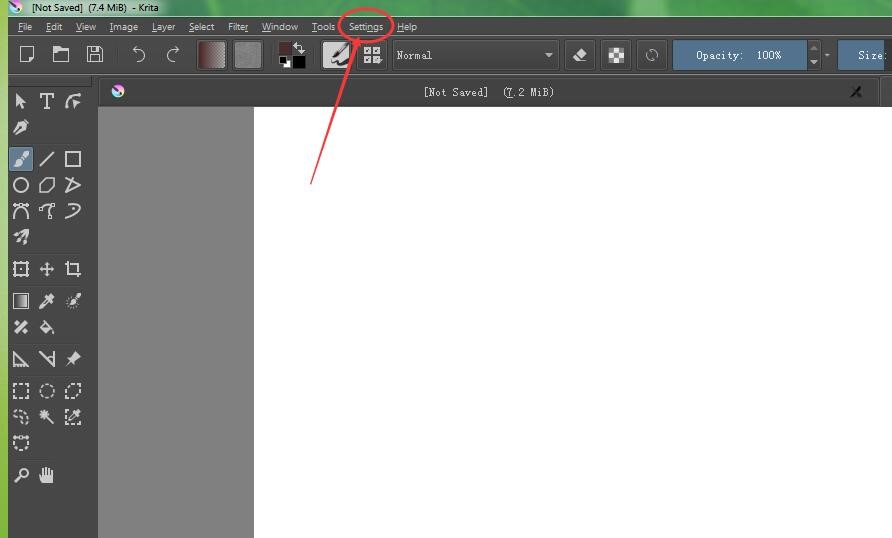Select the Reference Images pin tool
Image resolution: width=892 pixels, height=538 pixels.
73,359
